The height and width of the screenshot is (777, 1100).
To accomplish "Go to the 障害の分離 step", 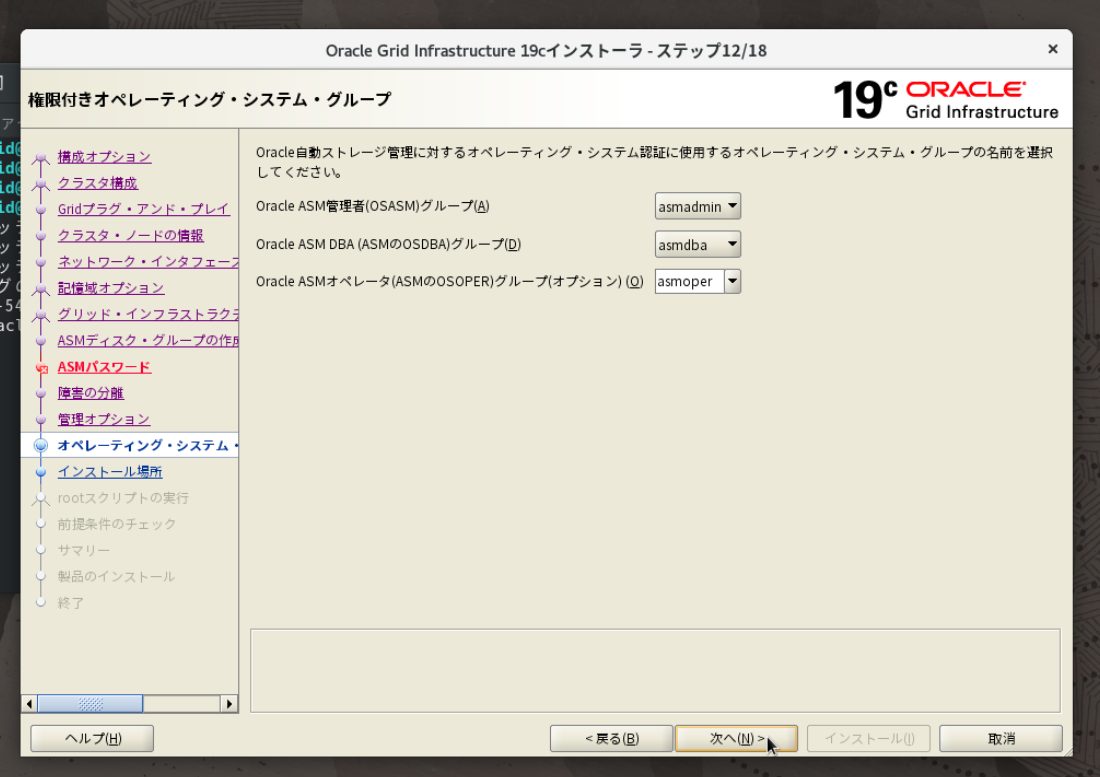I will [x=90, y=393].
